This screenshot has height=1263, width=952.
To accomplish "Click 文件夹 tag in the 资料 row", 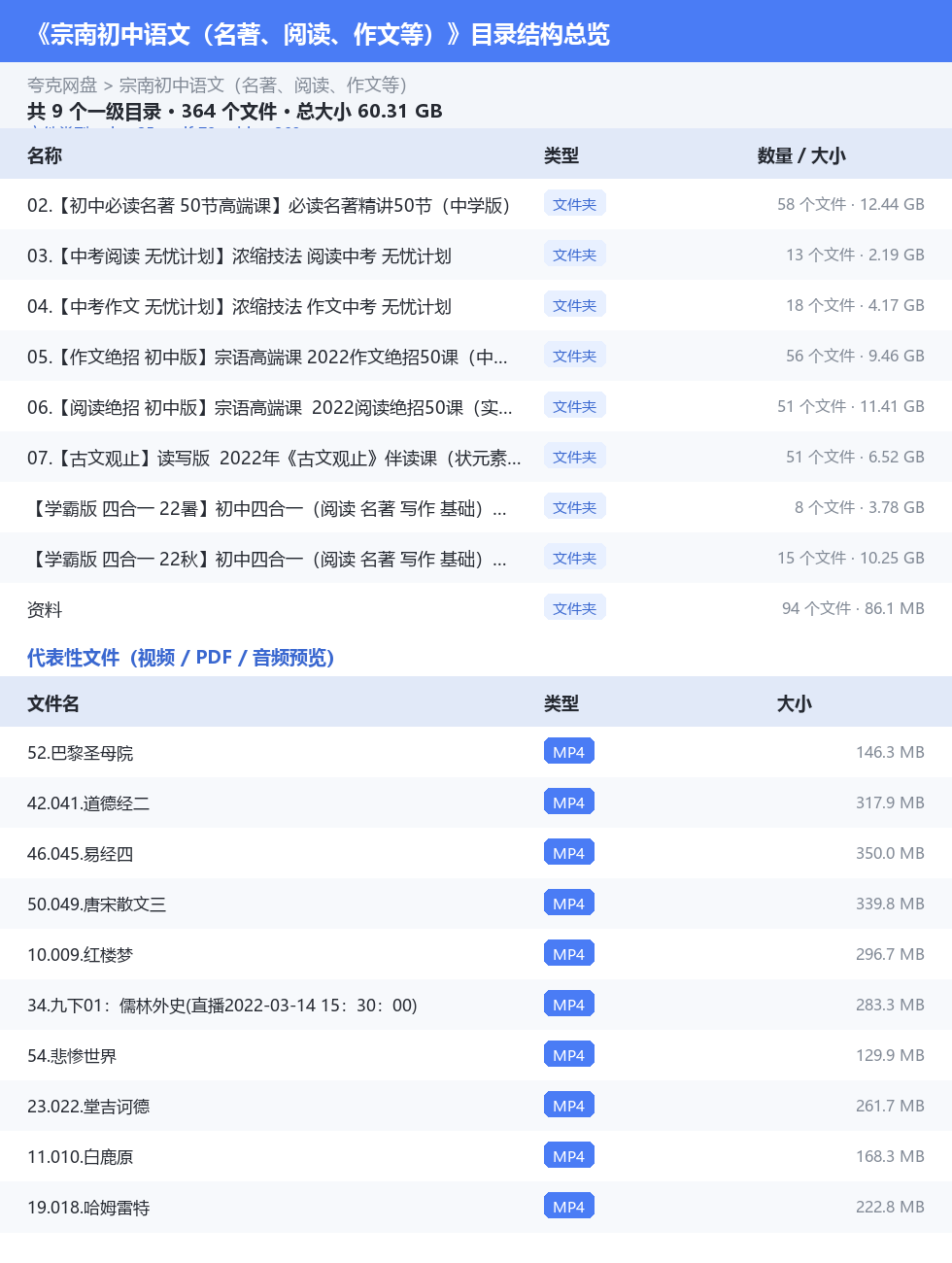I will coord(575,608).
